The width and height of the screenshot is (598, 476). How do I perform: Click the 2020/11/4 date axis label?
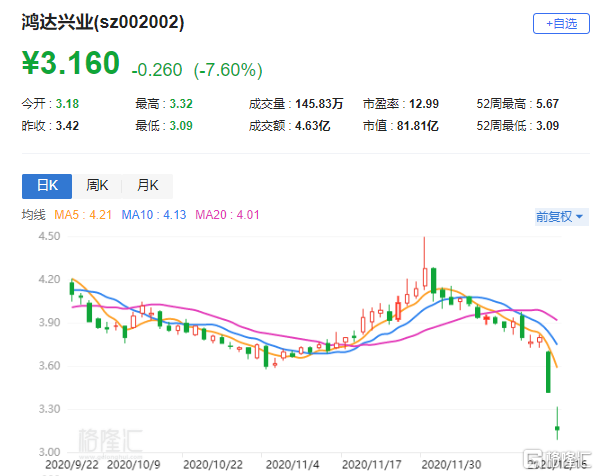[293, 465]
